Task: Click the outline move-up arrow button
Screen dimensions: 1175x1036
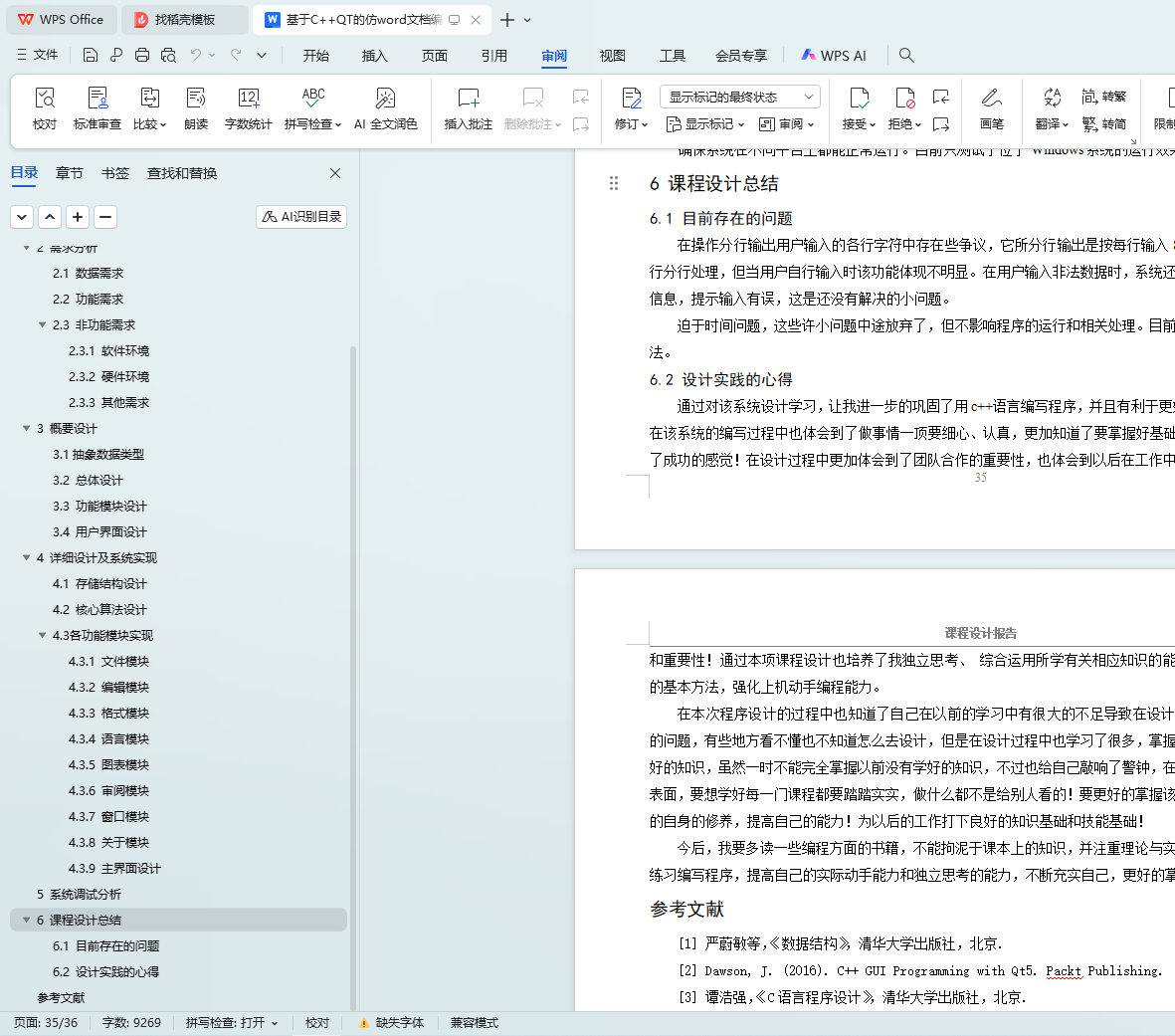Action: coord(50,217)
